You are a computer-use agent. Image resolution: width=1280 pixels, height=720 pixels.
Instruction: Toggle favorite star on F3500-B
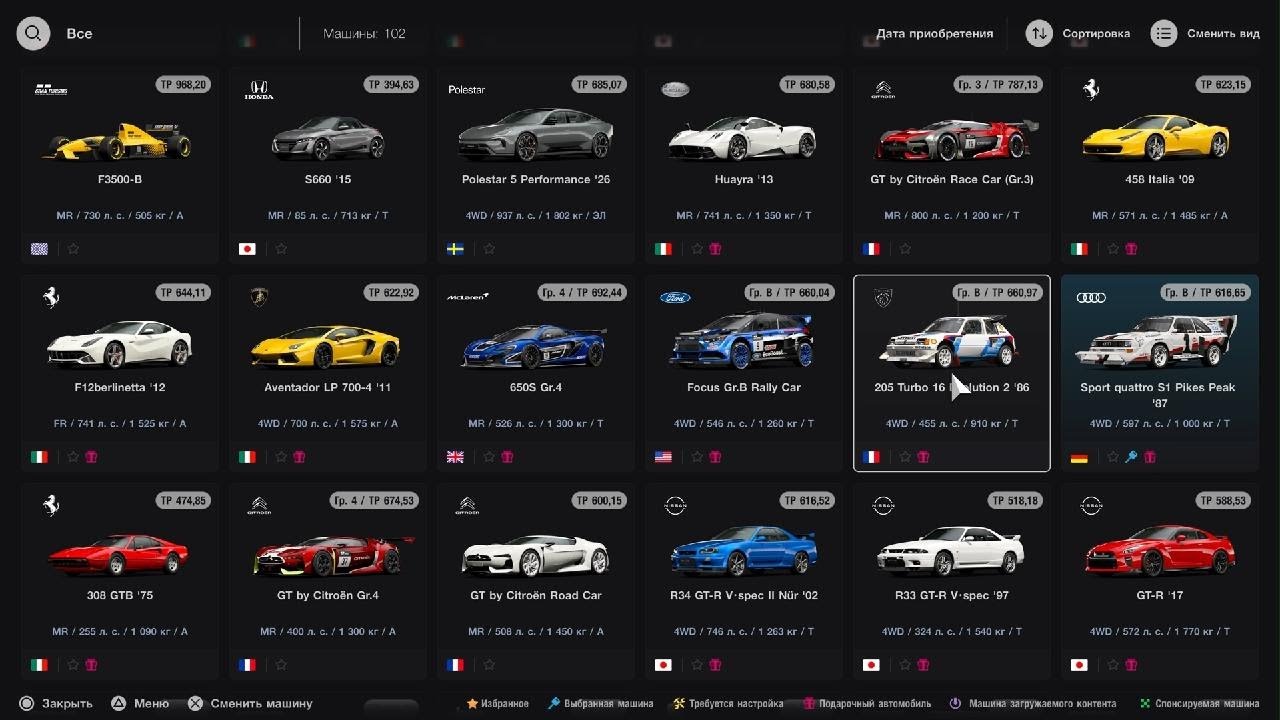click(x=73, y=249)
